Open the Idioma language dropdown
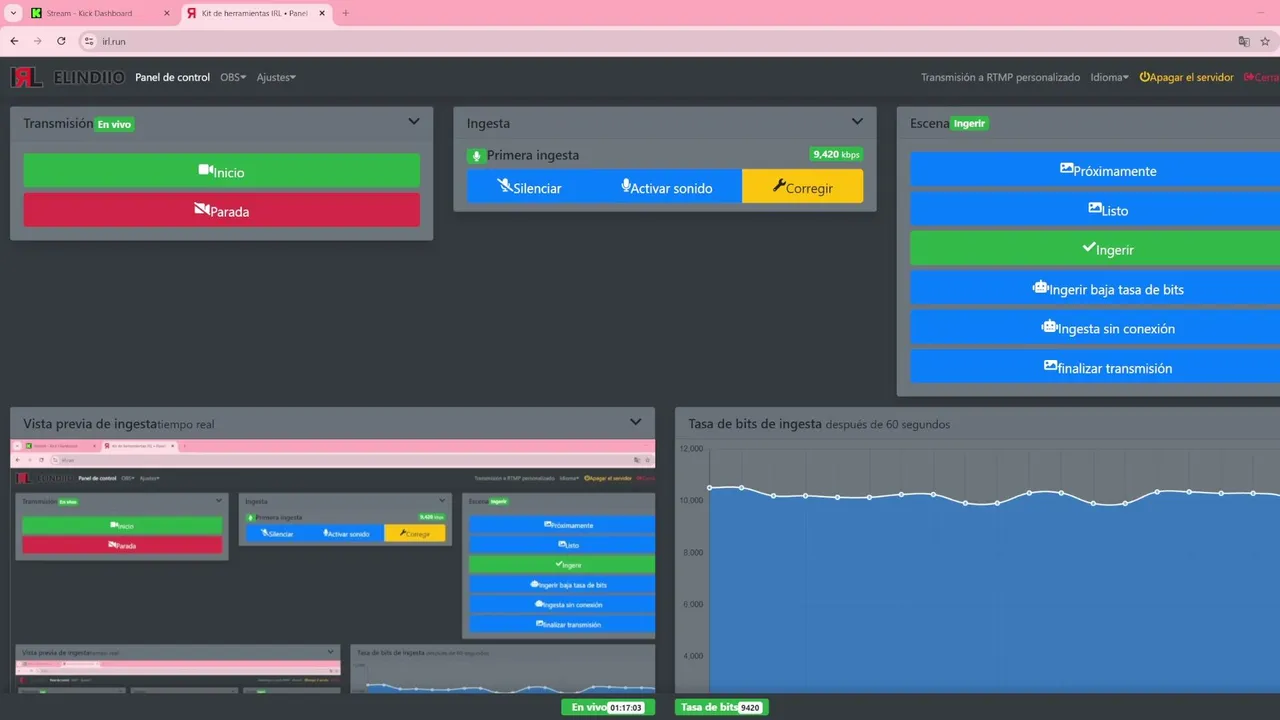The height and width of the screenshot is (720, 1280). [x=1110, y=77]
